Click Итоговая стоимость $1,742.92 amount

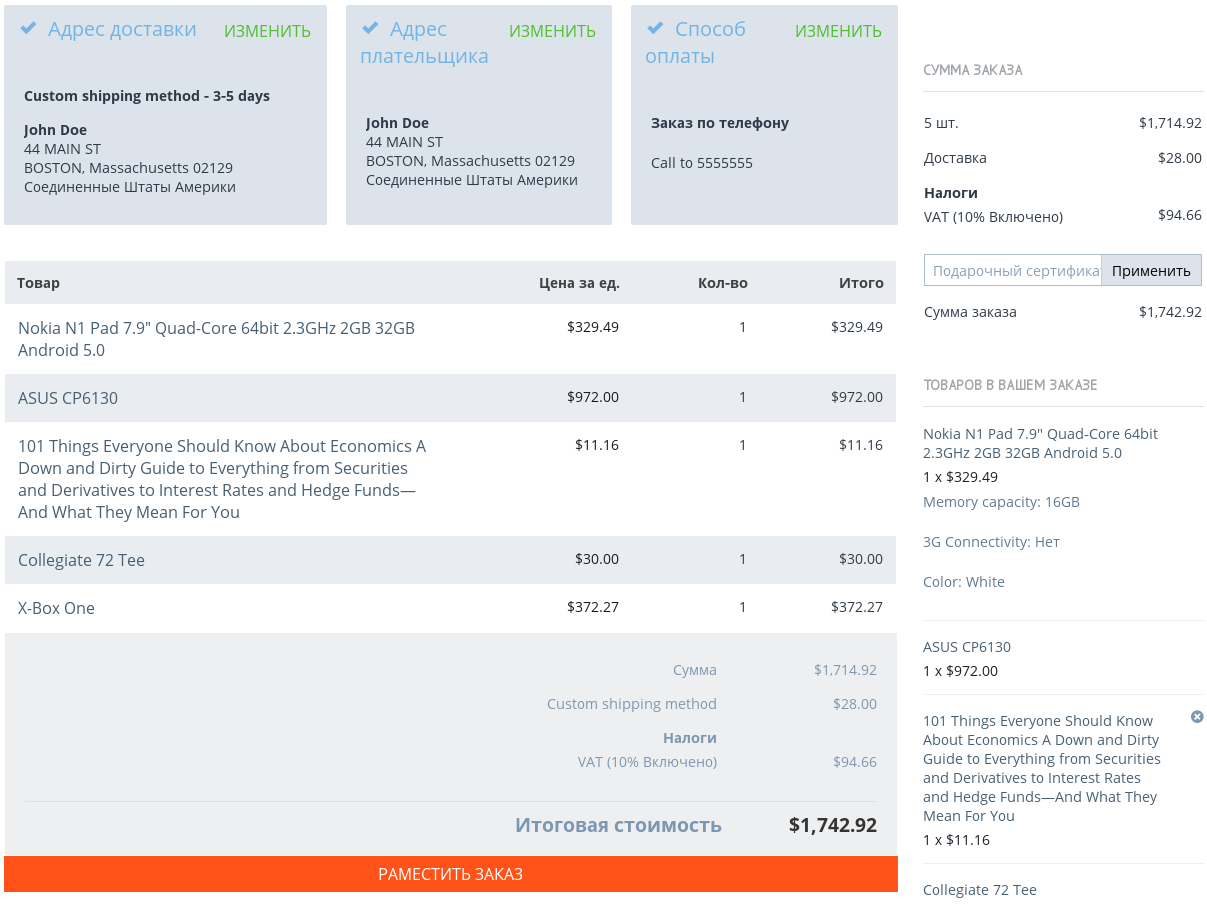[x=833, y=825]
